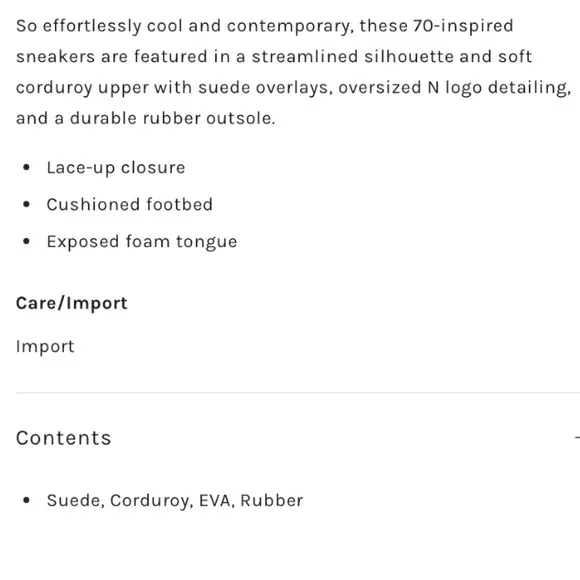
Task: Click "suede overlays" in the description
Action: point(265,88)
